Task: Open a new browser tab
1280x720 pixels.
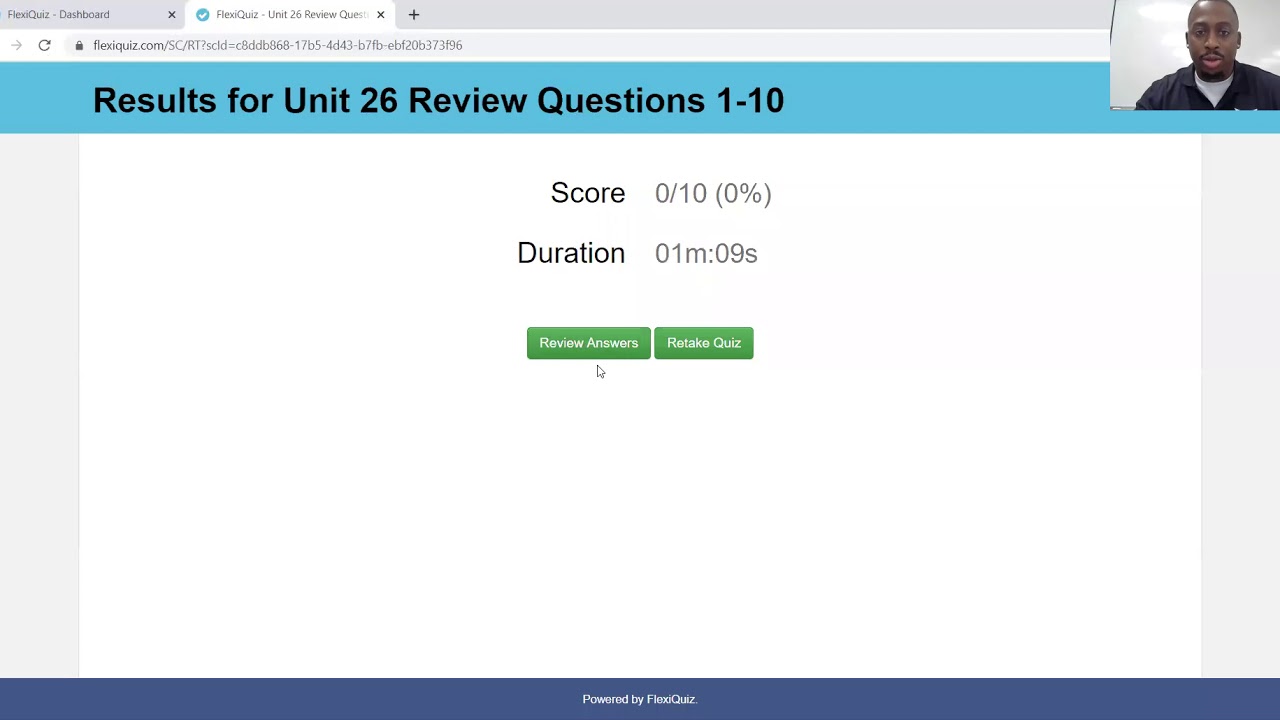Action: click(414, 15)
